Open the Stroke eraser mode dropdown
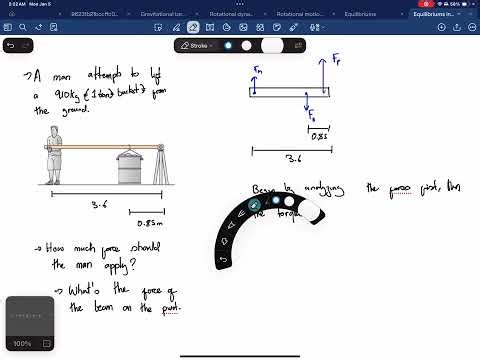Image resolution: width=480 pixels, height=360 pixels. tap(197, 46)
